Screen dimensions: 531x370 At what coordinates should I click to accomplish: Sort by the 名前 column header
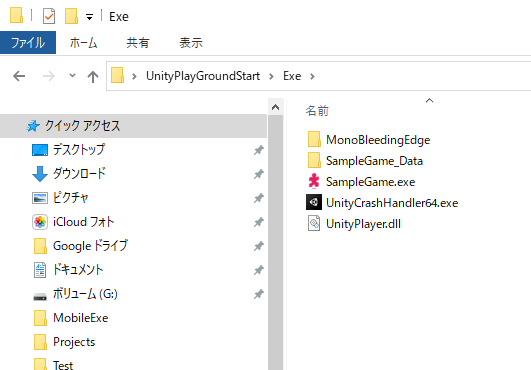pos(317,110)
